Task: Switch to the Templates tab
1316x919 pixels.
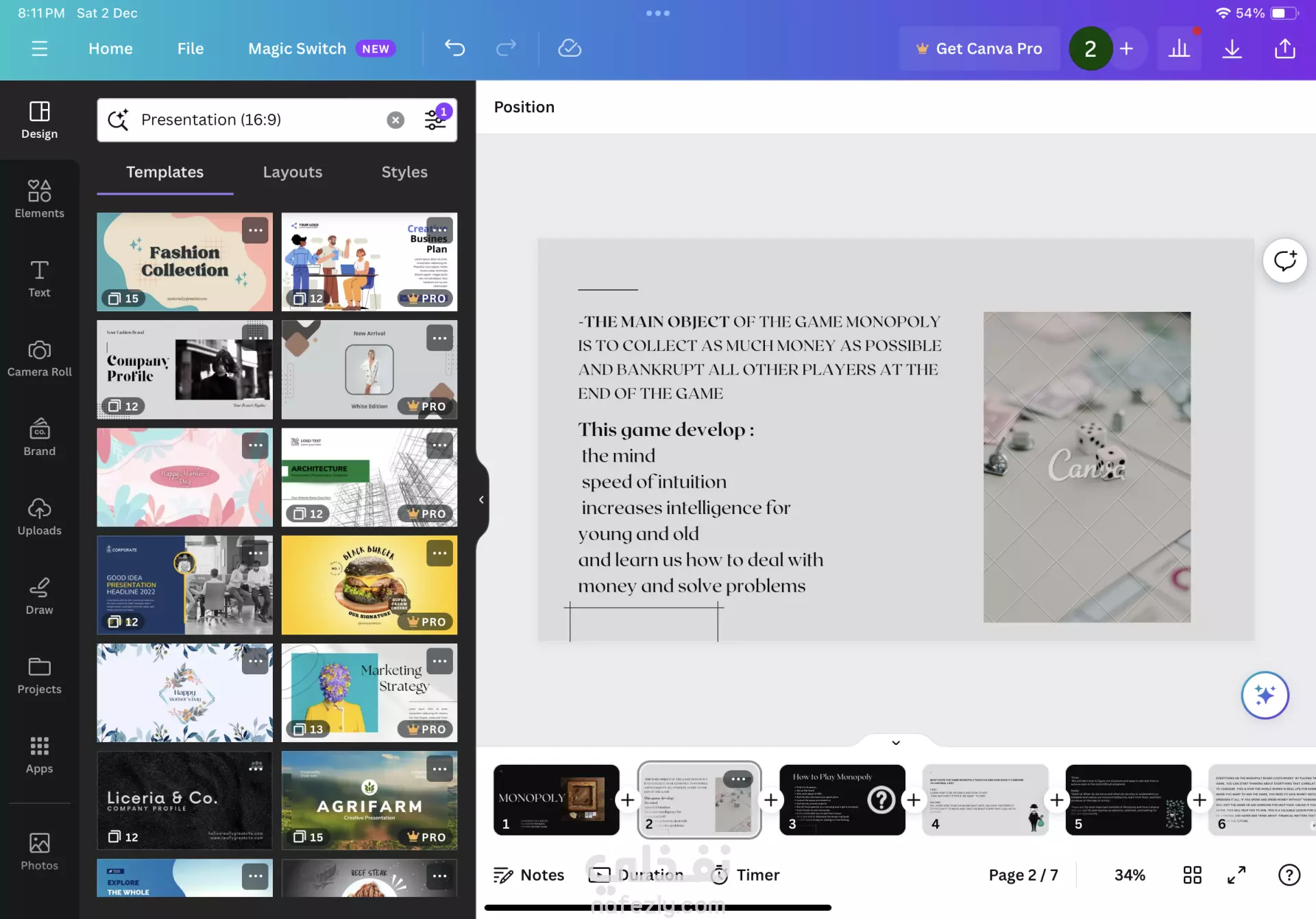Action: (164, 172)
